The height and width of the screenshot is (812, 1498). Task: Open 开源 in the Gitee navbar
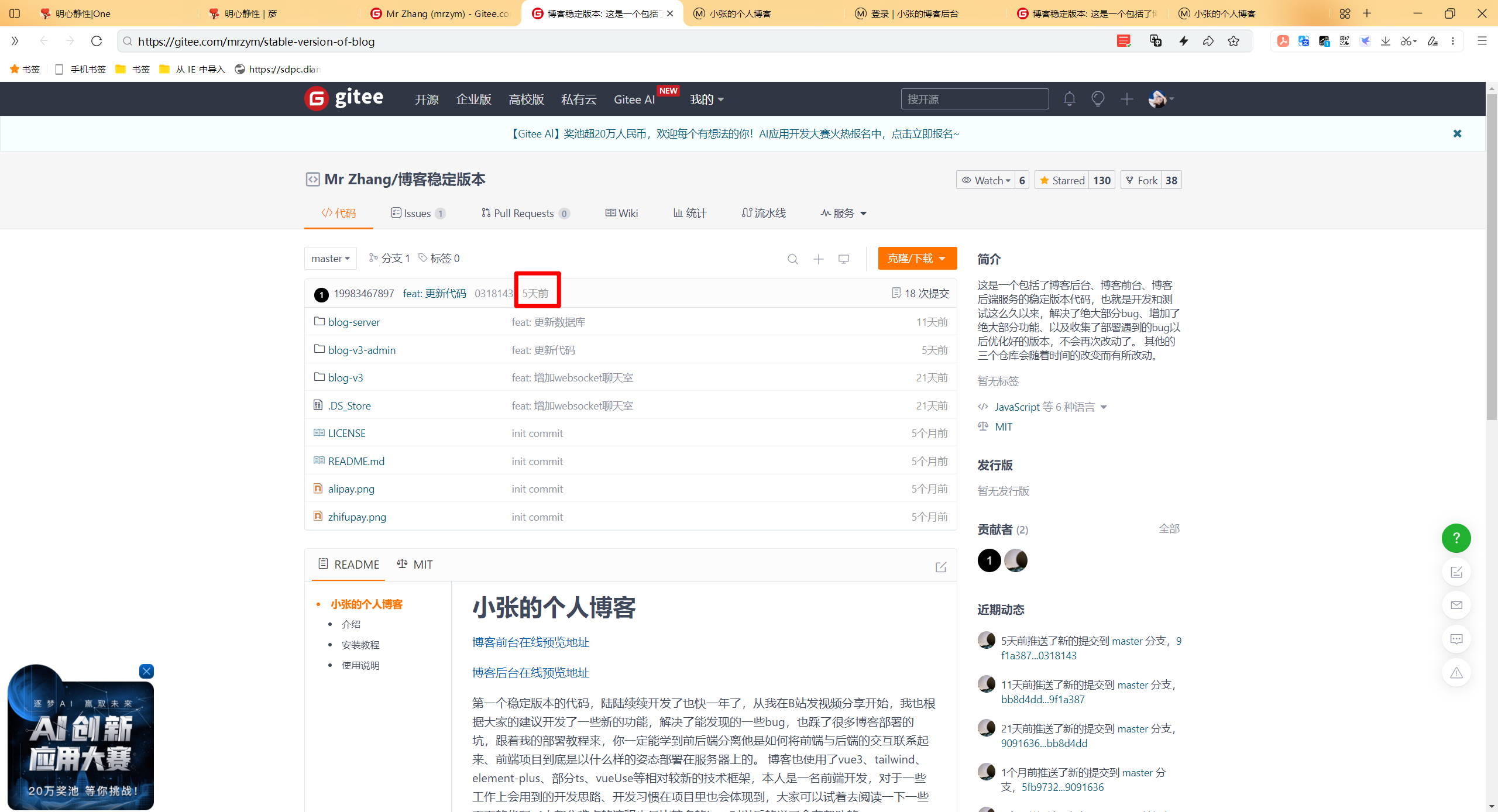427,99
